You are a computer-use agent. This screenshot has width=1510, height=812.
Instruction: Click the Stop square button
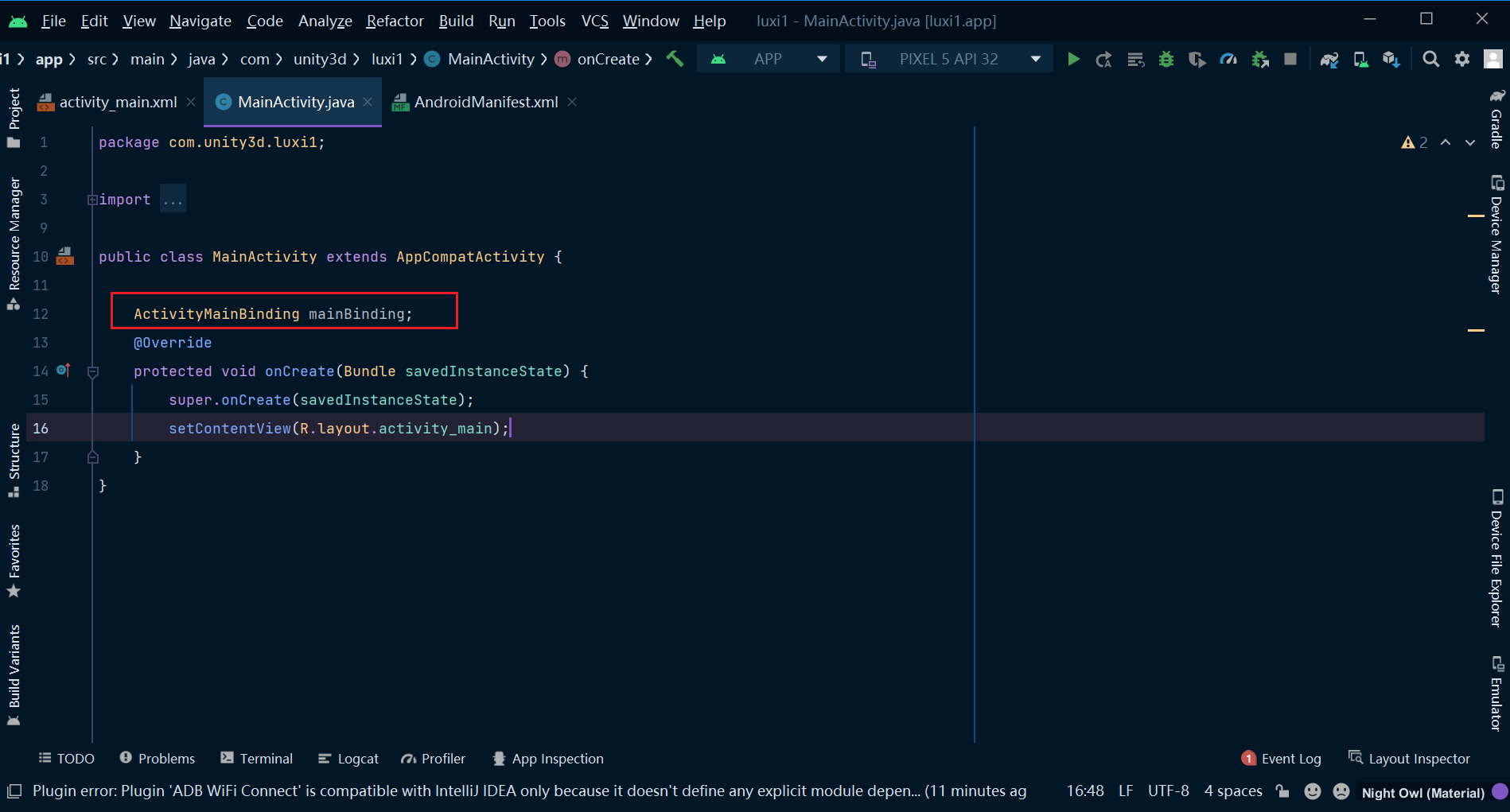click(x=1290, y=59)
